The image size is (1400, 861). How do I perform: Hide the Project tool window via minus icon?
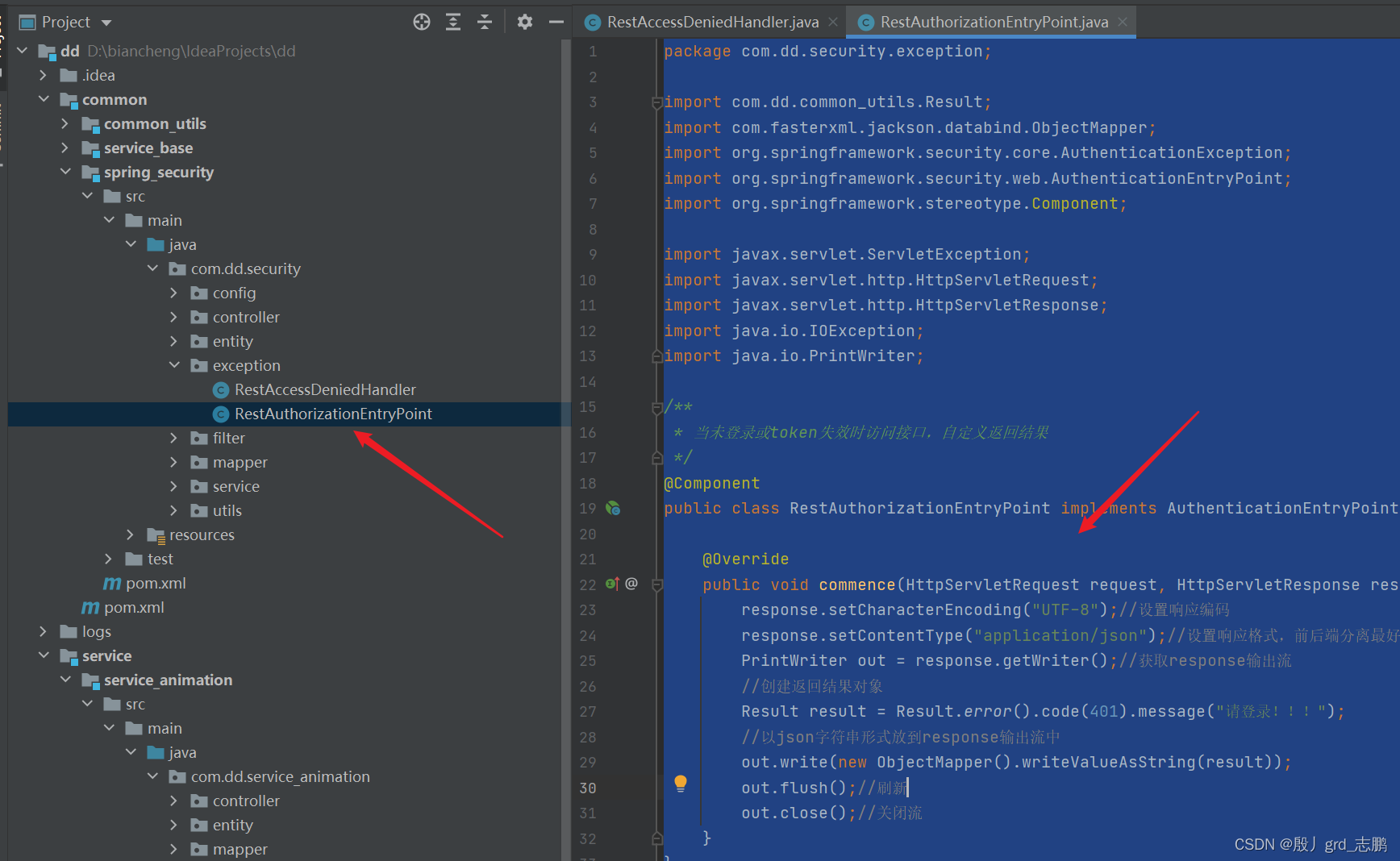click(556, 22)
